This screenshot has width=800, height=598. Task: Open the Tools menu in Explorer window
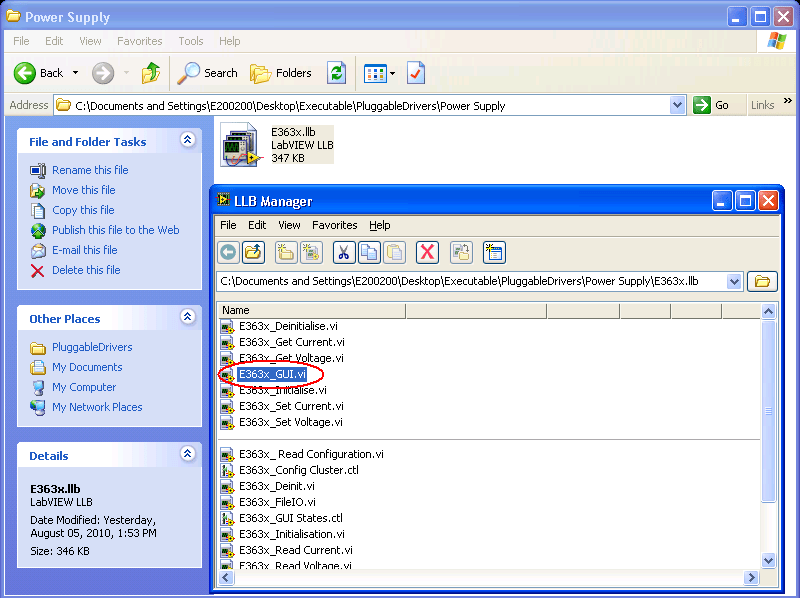(191, 41)
